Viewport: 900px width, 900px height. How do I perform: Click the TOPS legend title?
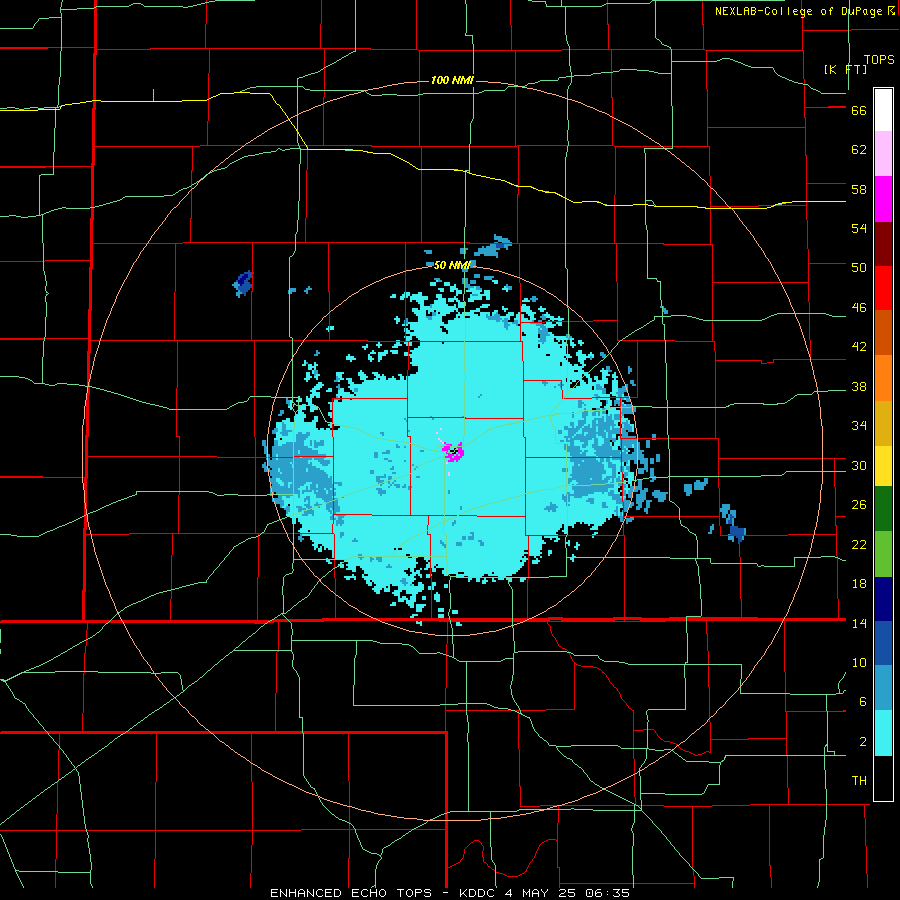click(x=879, y=60)
